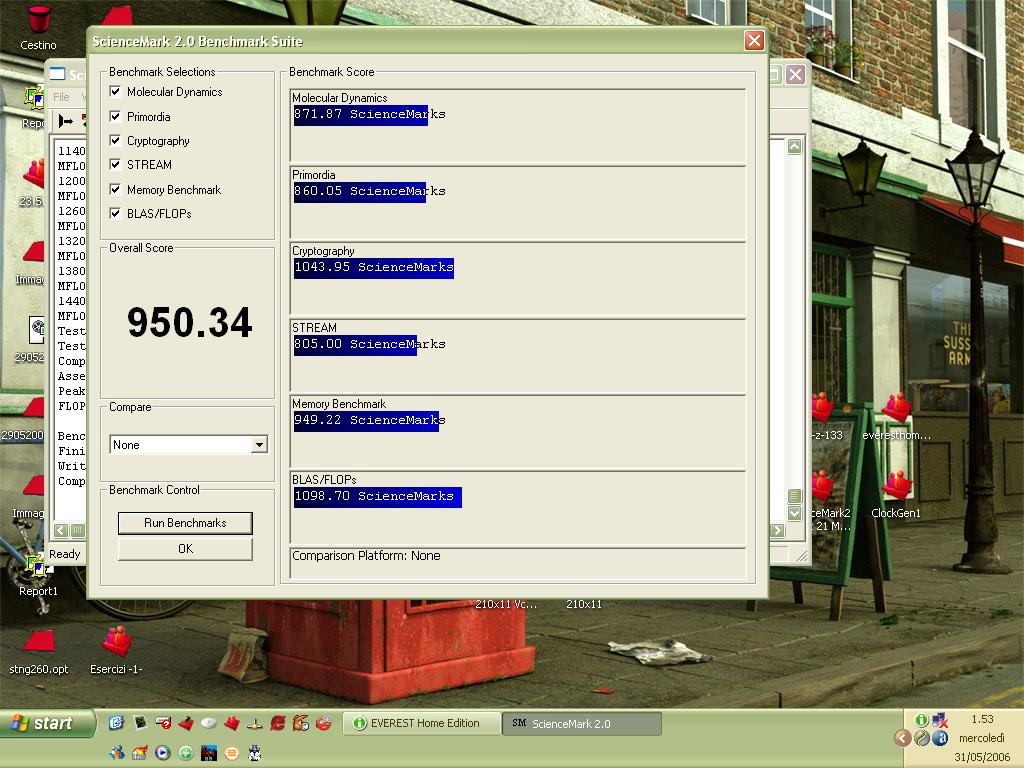The width and height of the screenshot is (1024, 768).
Task: Switch to EVEREST Home Edition taskbar button
Action: click(422, 724)
